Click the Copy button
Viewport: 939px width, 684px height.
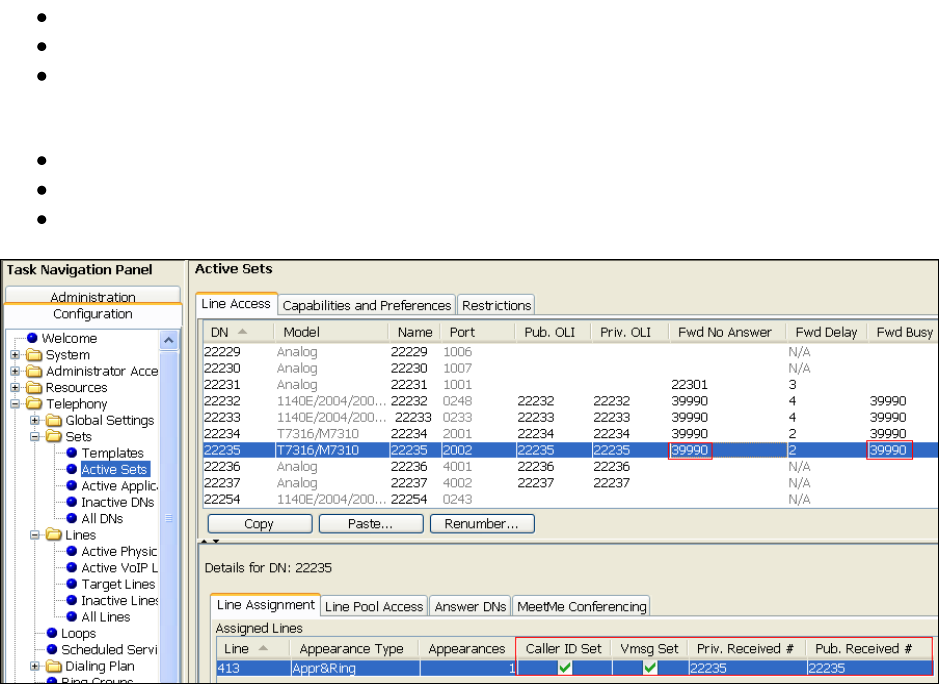click(x=258, y=523)
